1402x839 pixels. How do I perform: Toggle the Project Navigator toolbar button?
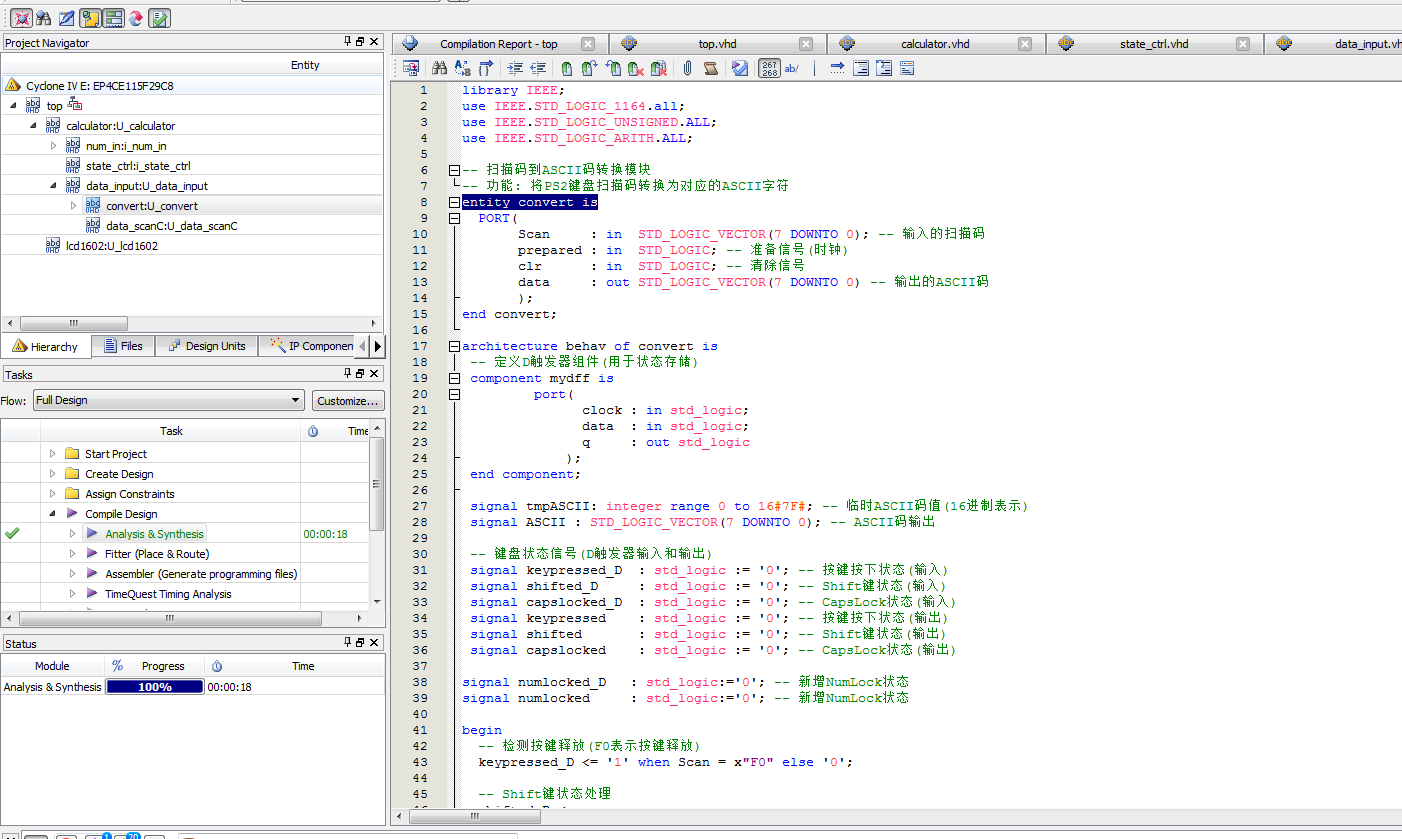[90, 17]
